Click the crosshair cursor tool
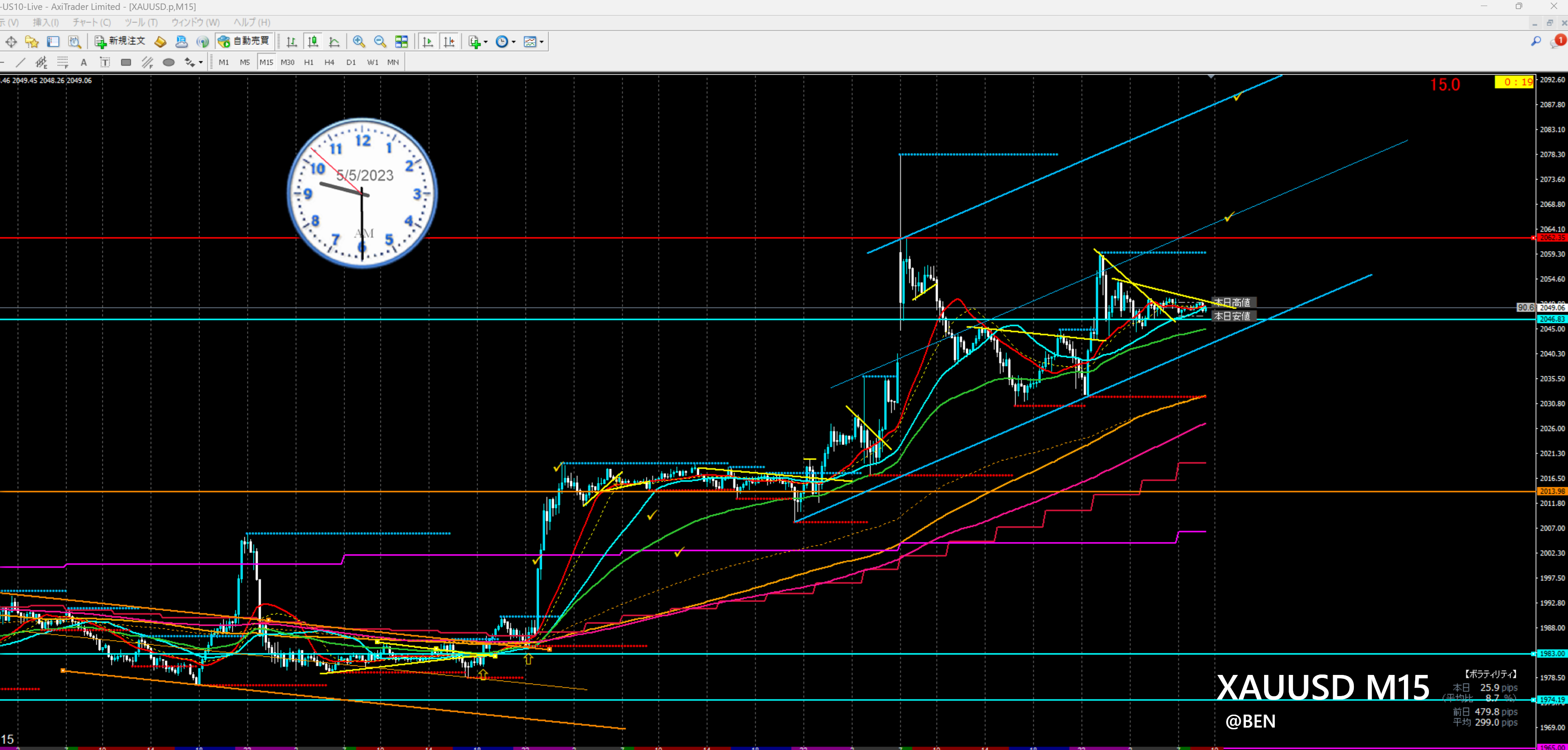Image resolution: width=1568 pixels, height=750 pixels. click(11, 42)
